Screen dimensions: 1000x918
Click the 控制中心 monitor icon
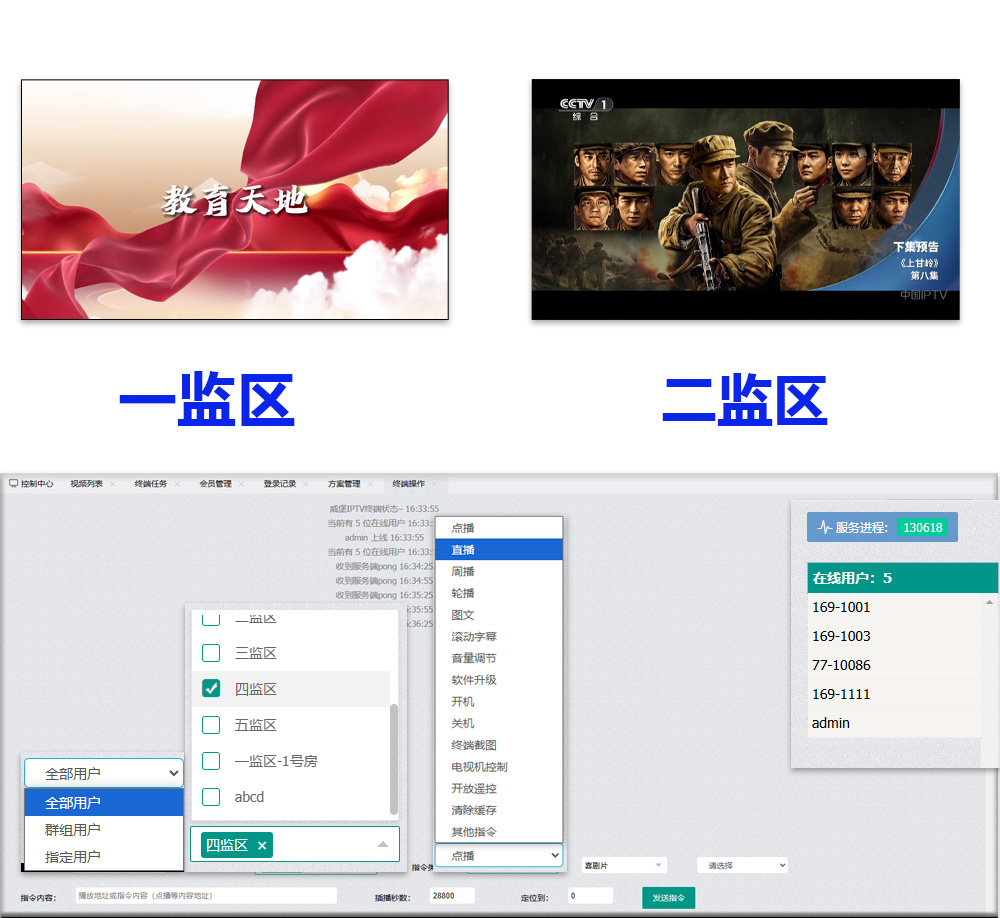pos(13,483)
